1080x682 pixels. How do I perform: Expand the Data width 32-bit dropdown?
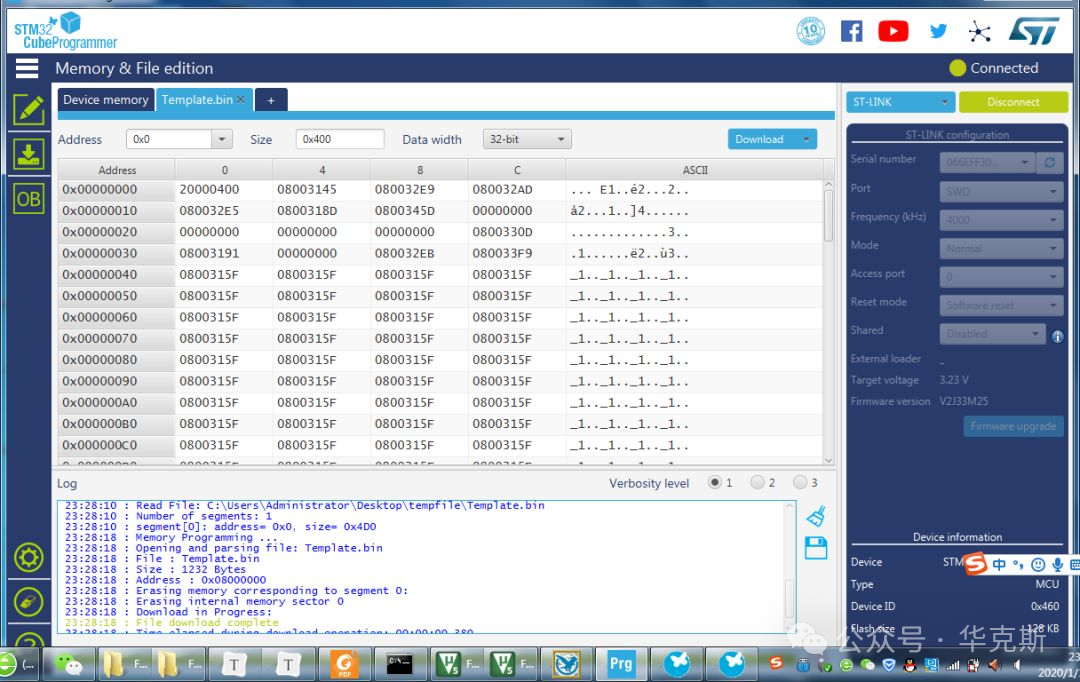pyautogui.click(x=527, y=140)
